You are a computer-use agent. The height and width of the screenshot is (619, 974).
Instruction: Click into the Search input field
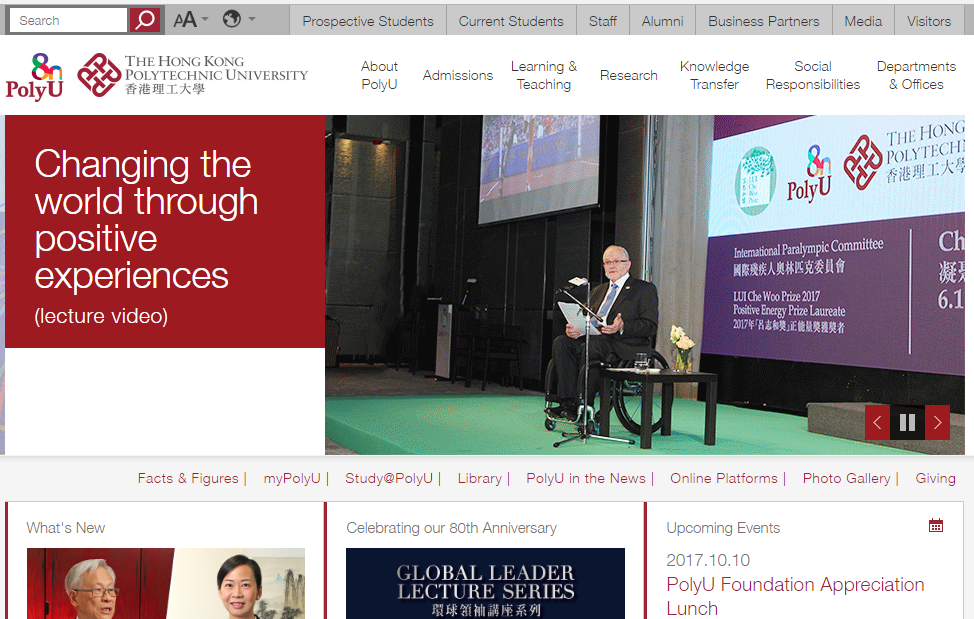pos(69,20)
